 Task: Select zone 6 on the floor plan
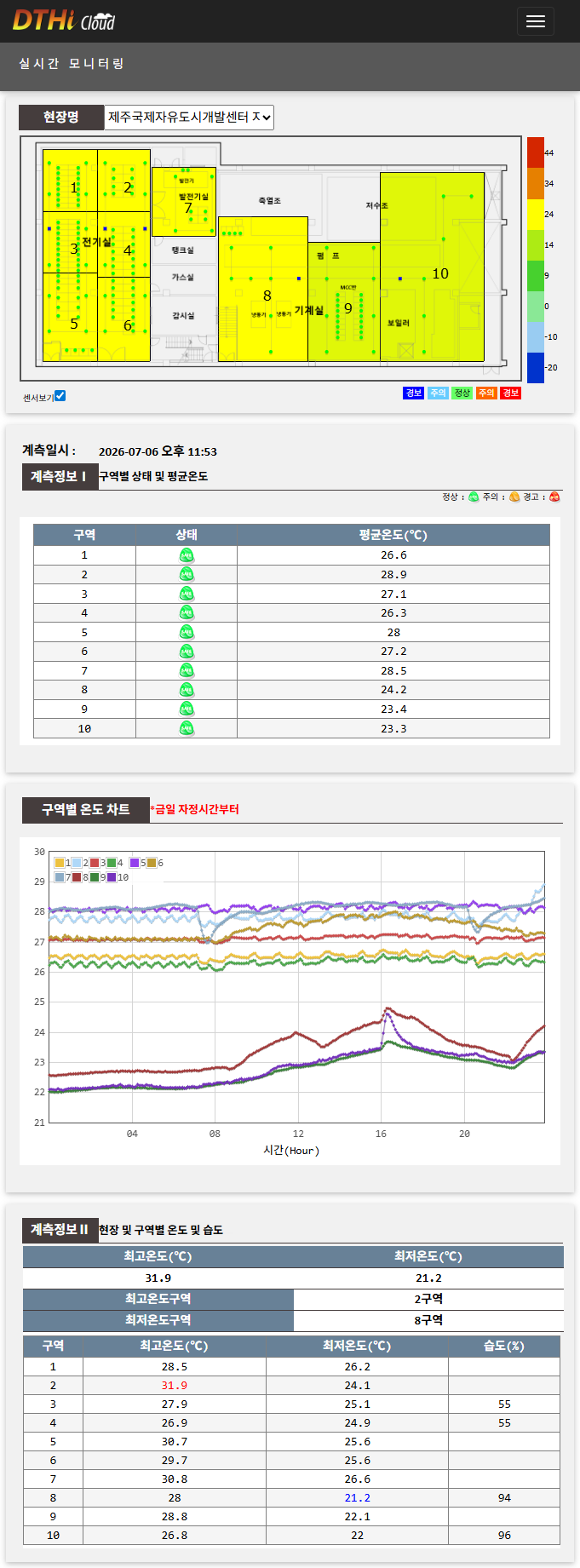(123, 319)
